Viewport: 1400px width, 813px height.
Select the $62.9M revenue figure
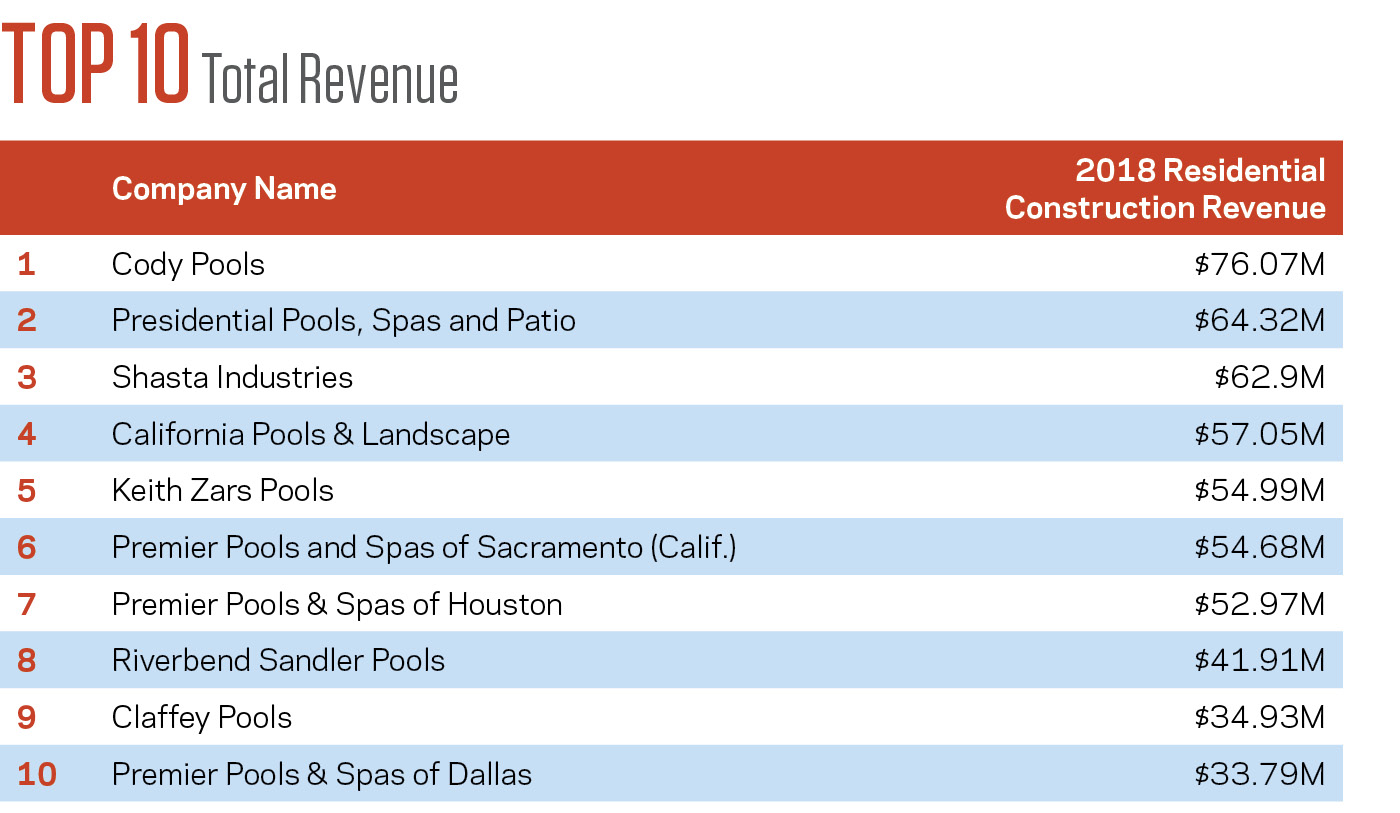(x=1269, y=378)
